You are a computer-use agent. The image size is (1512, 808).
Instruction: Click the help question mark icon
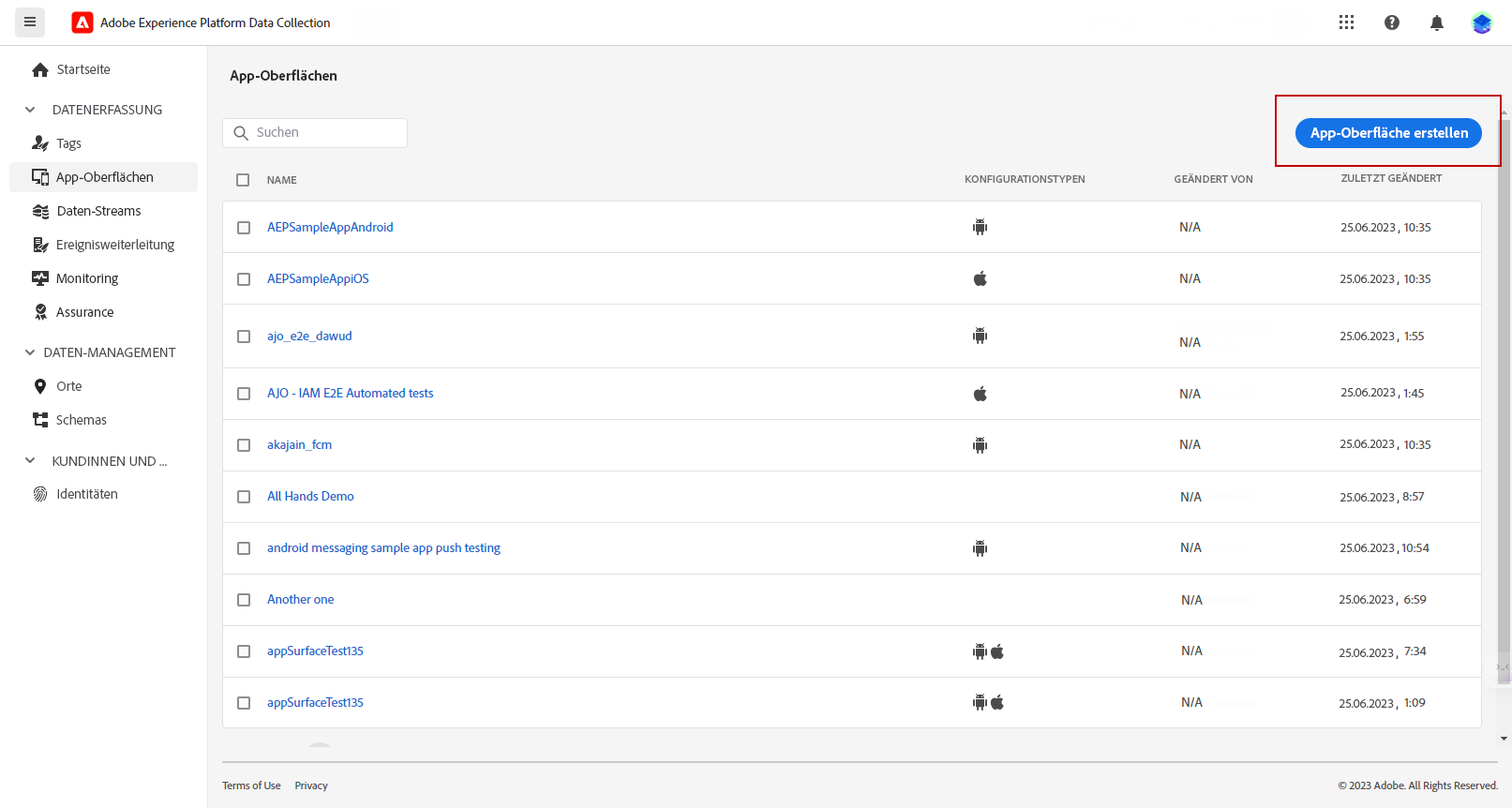pyautogui.click(x=1392, y=22)
